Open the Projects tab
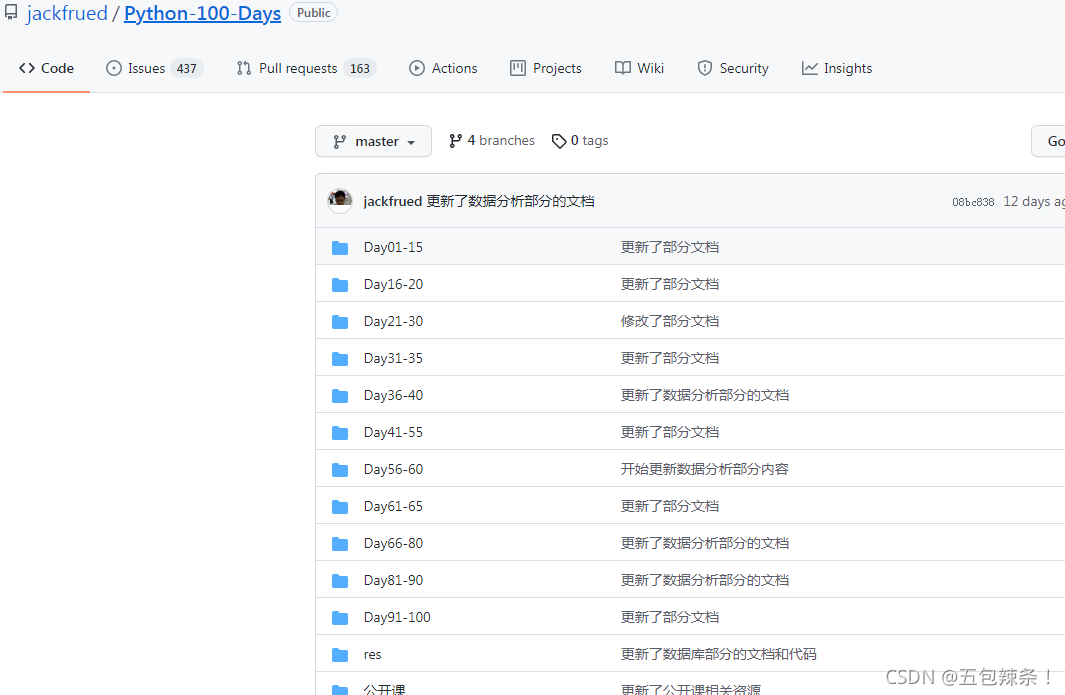1065x695 pixels. [545, 68]
